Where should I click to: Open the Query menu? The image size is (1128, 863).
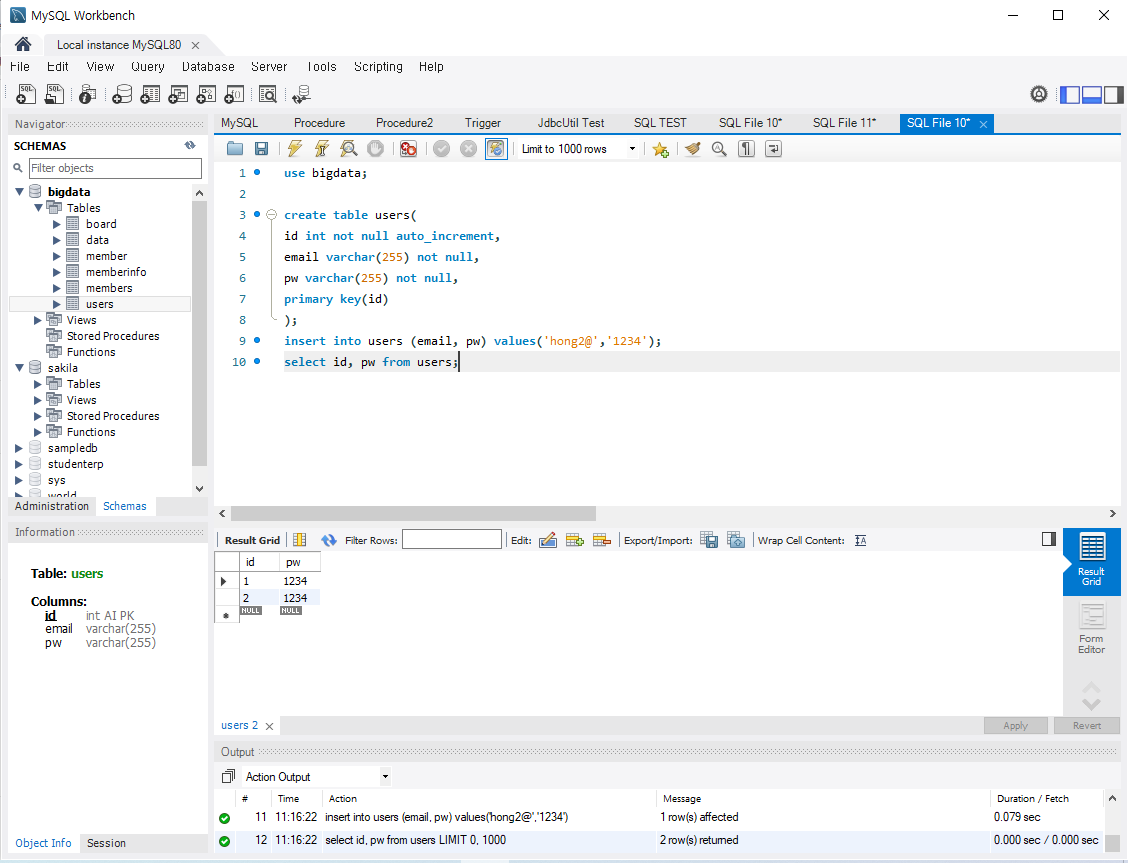coord(147,67)
